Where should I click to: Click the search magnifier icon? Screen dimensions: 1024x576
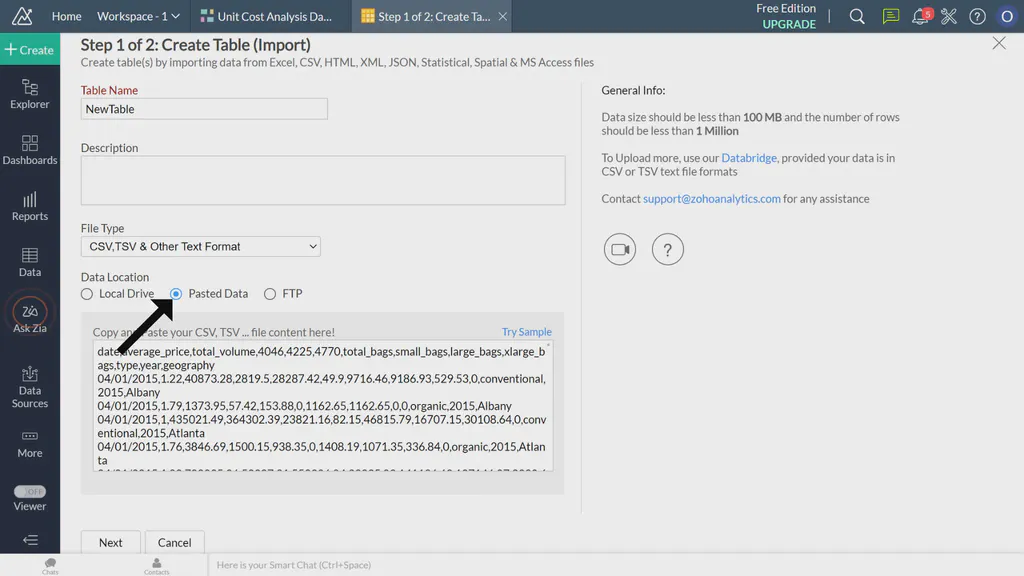click(x=857, y=16)
